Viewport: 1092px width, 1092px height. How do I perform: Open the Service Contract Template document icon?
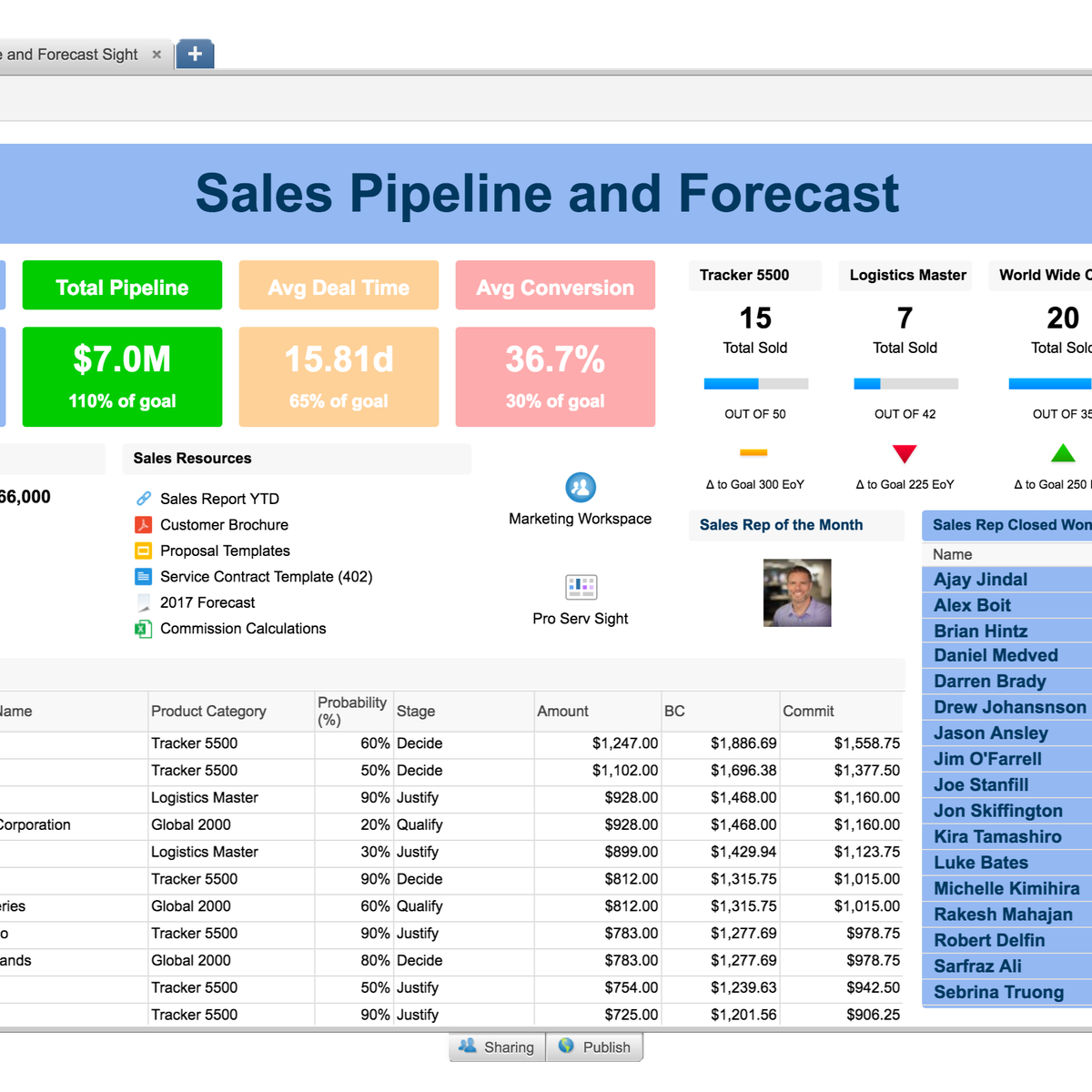click(143, 576)
